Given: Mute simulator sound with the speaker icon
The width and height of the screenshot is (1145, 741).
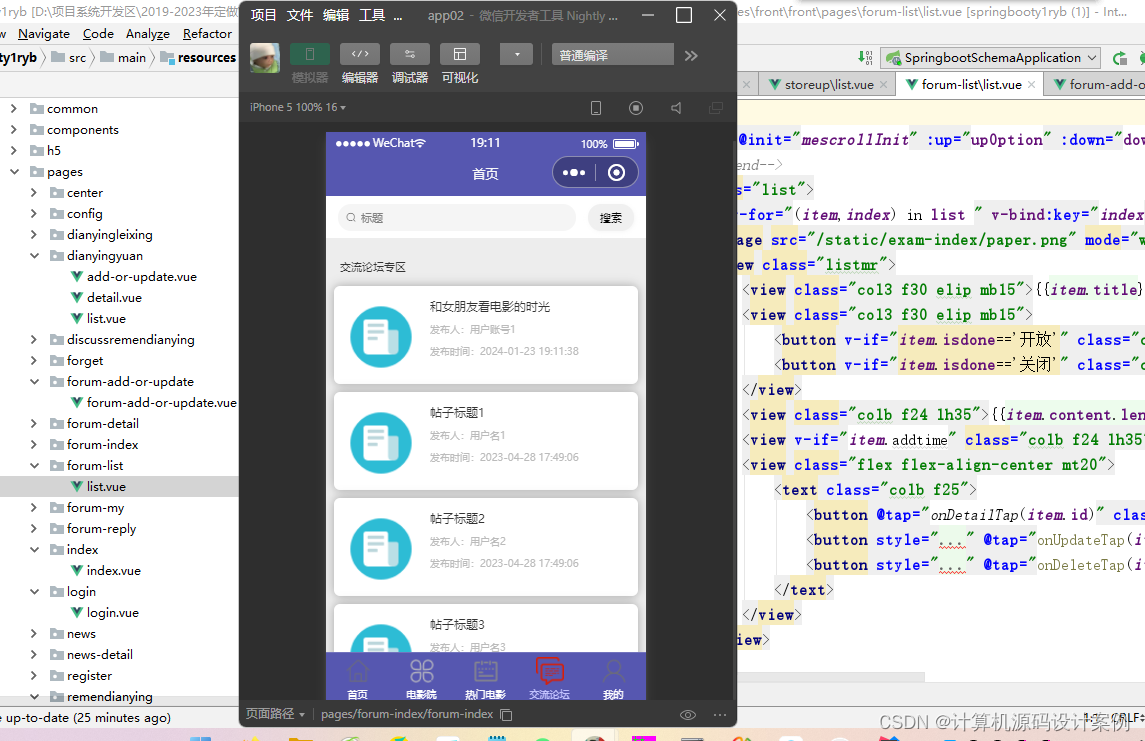Looking at the screenshot, I should coord(676,108).
